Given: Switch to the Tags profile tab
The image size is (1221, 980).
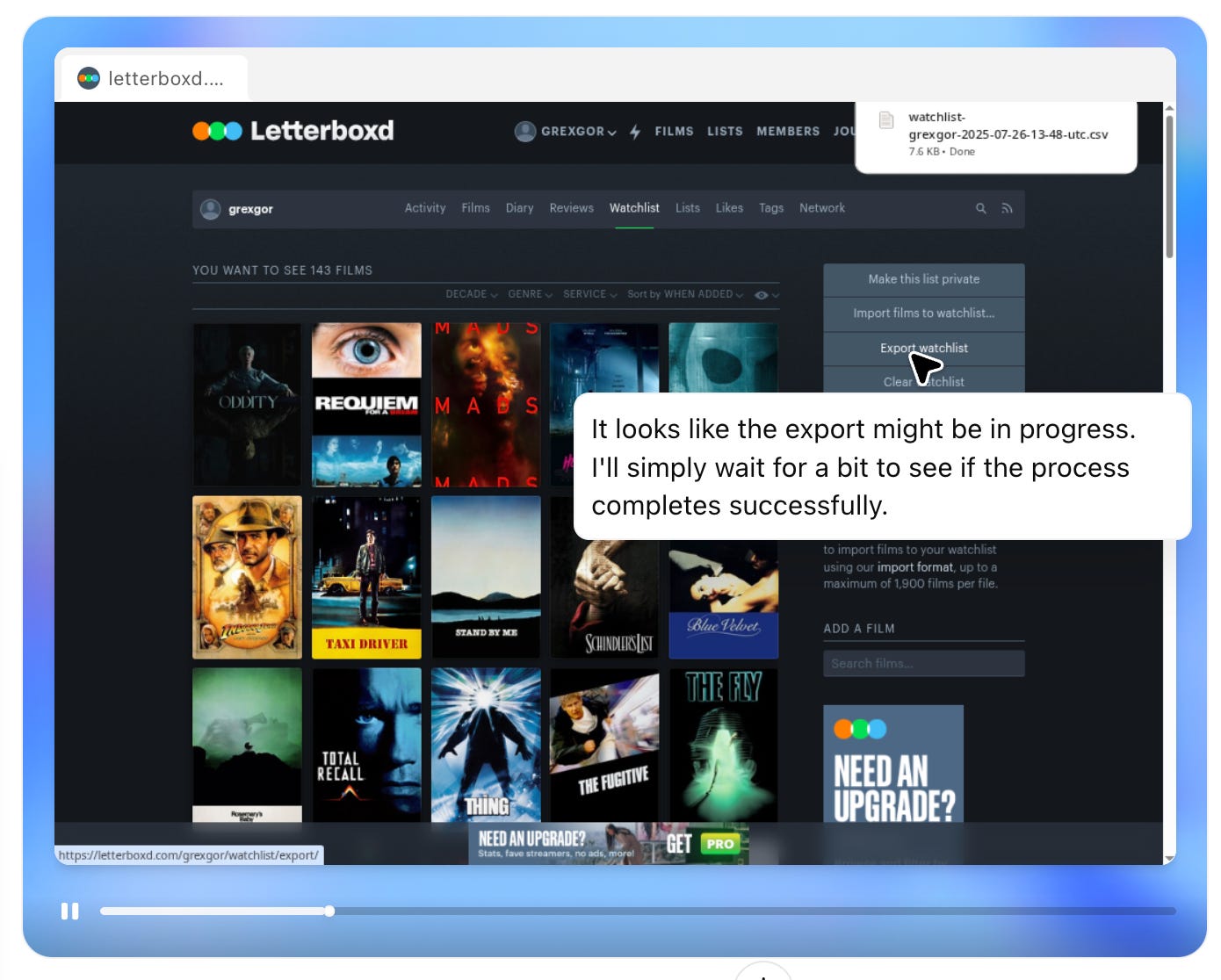Looking at the screenshot, I should [x=771, y=208].
